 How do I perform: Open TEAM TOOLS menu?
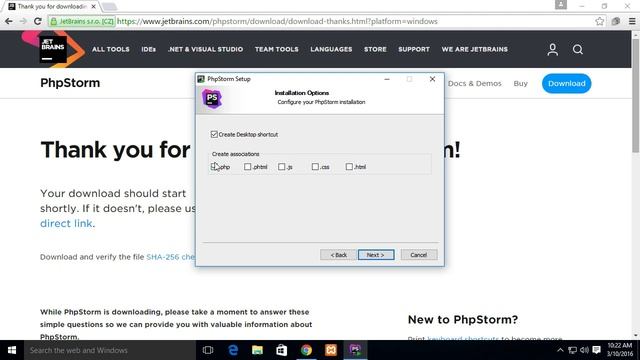[277, 49]
